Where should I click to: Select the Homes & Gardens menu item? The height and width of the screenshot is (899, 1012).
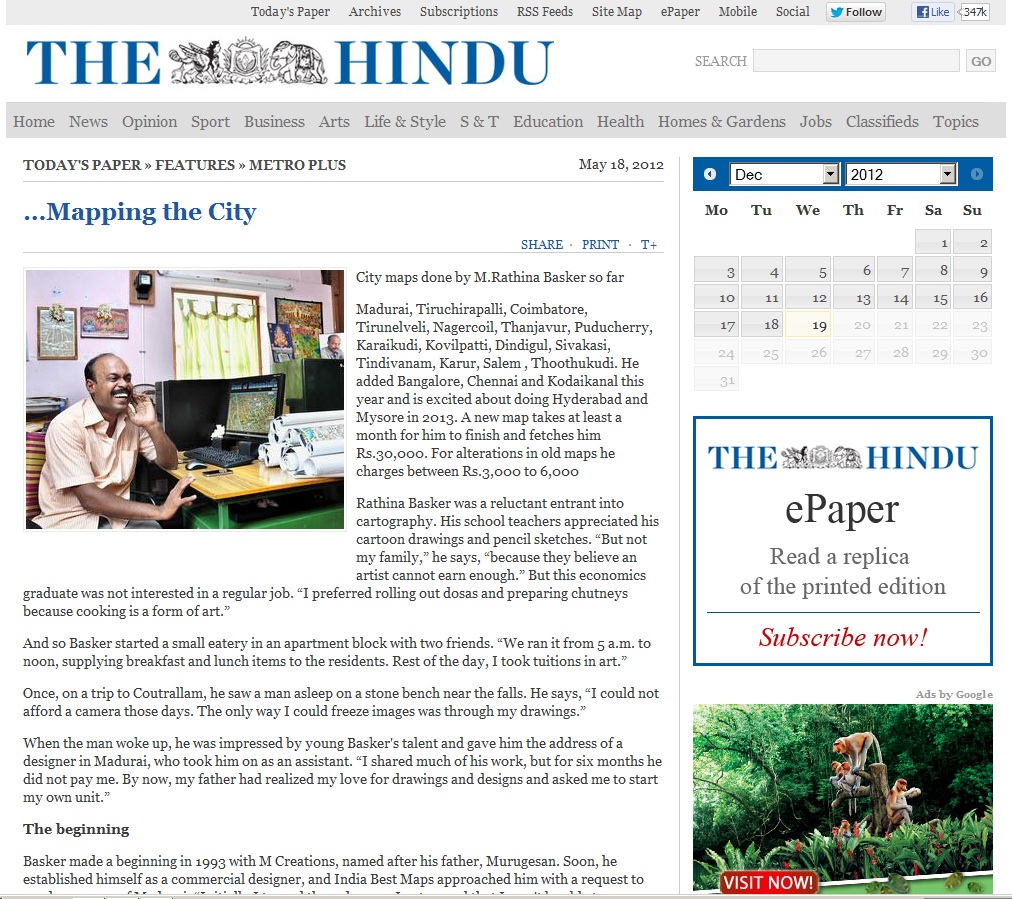(721, 122)
